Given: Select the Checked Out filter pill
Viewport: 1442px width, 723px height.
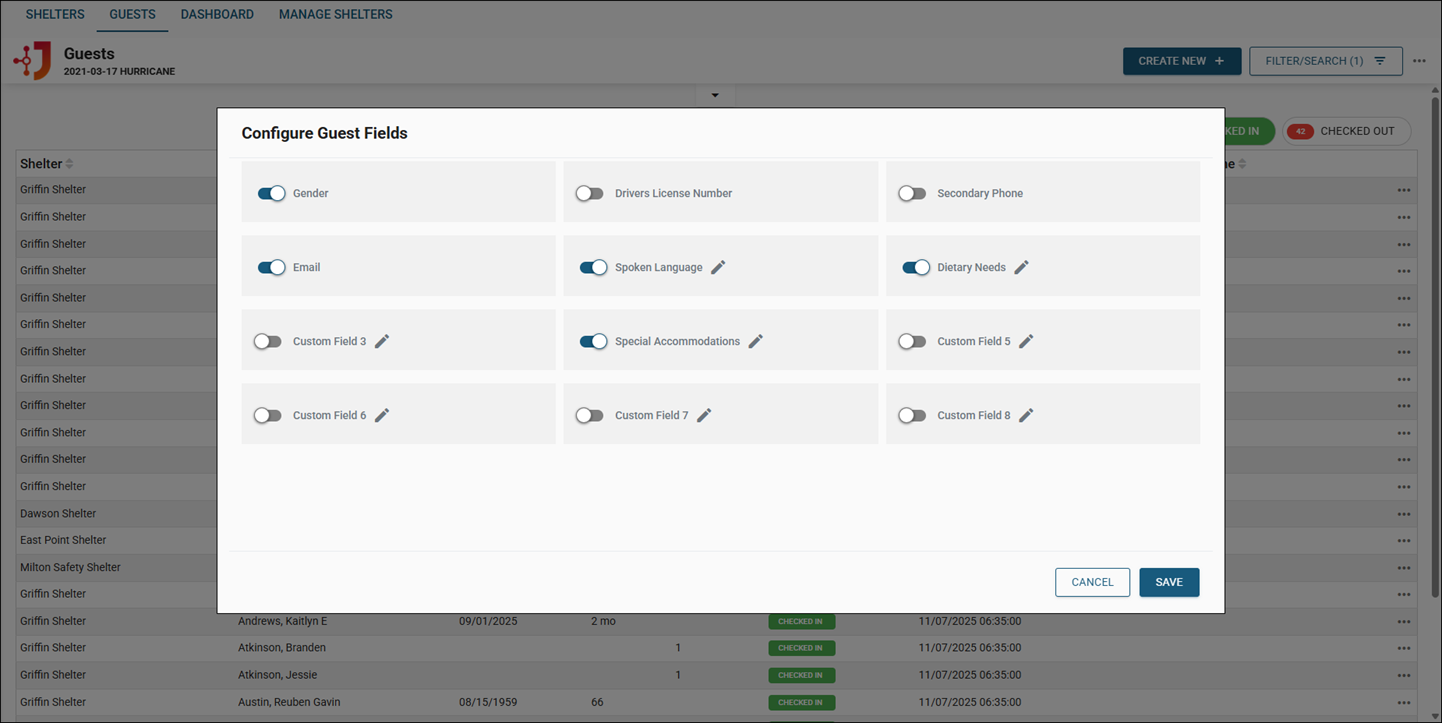Looking at the screenshot, I should point(1347,131).
